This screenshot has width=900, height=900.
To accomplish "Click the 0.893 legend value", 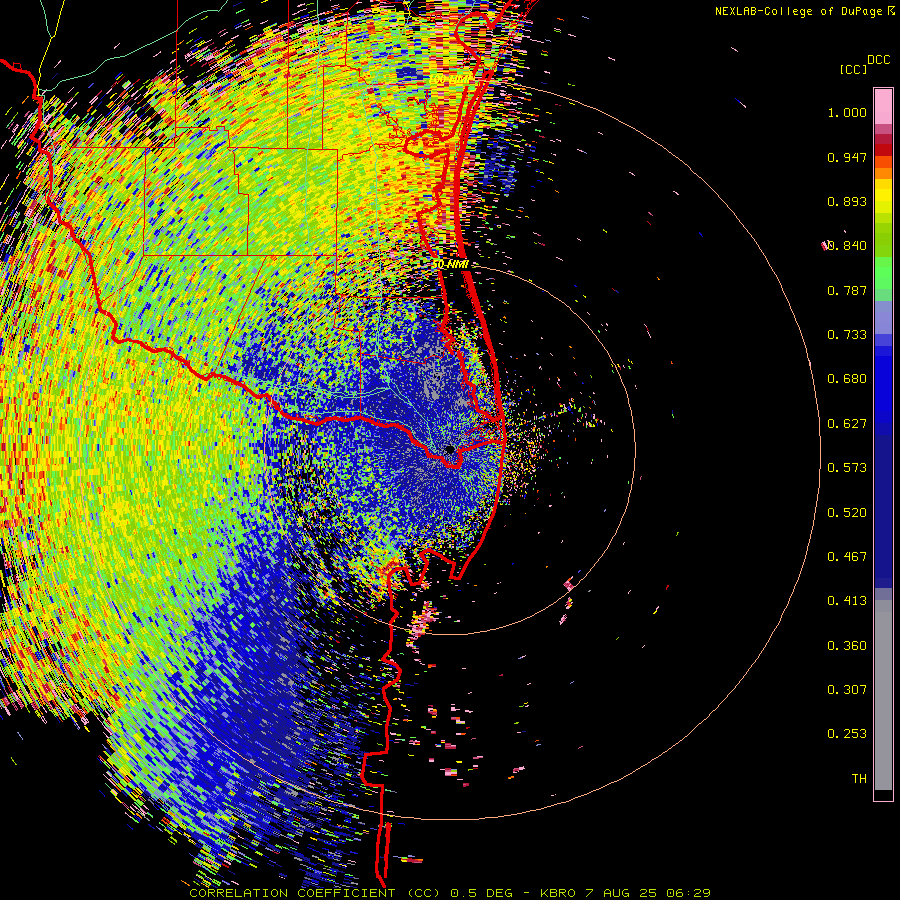I will coord(847,201).
